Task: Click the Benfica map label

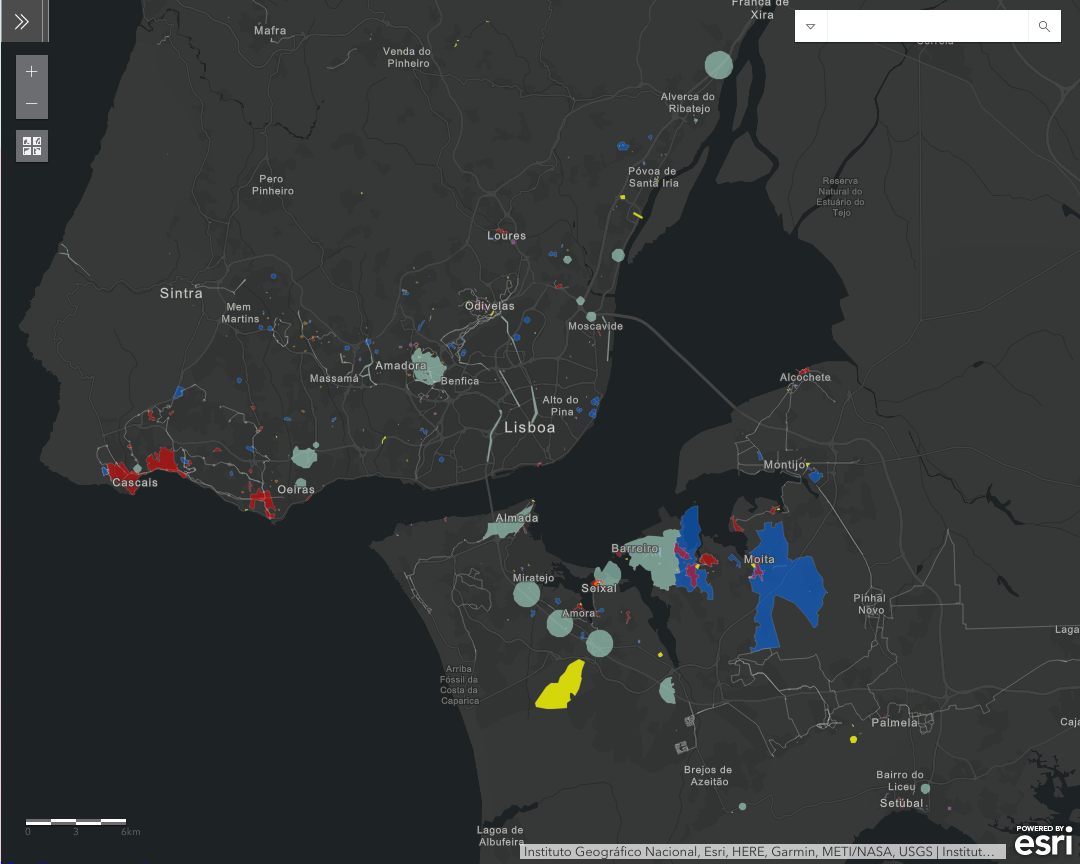Action: pos(460,381)
